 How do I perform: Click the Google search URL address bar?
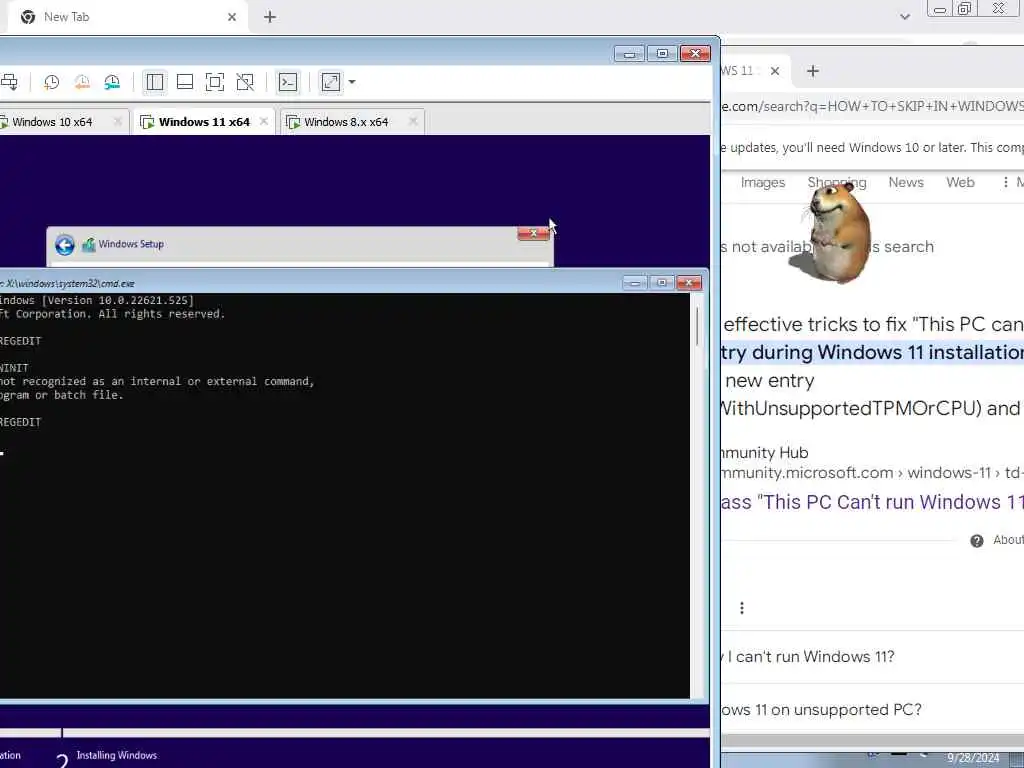click(x=872, y=106)
